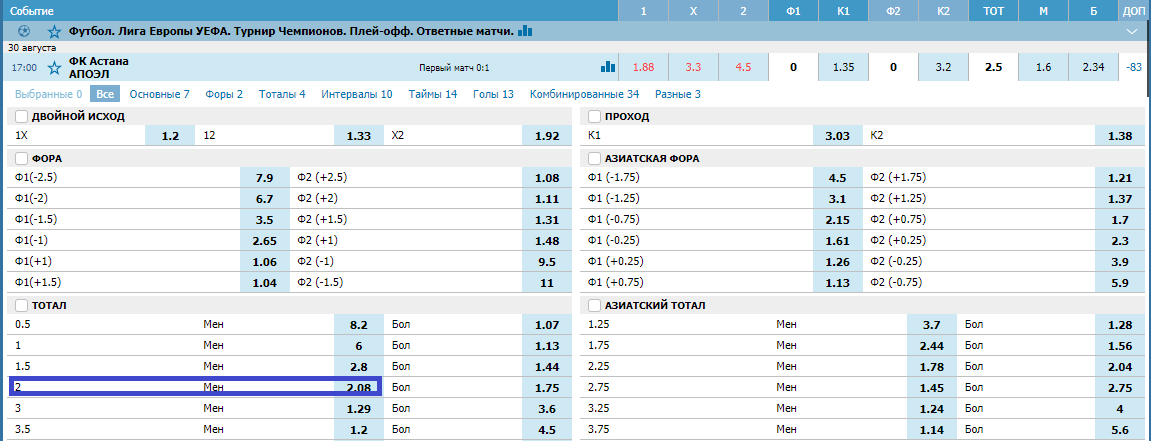This screenshot has height=441, width=1151.
Task: Click the ТОТ column header
Action: (993, 11)
